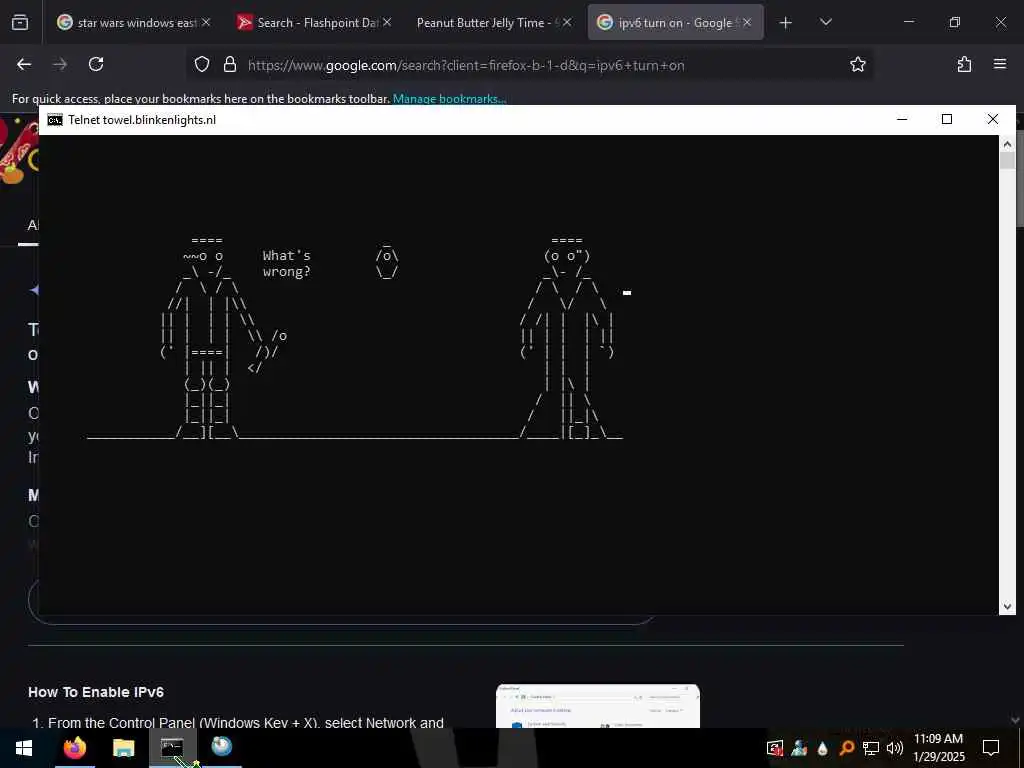Screen dimensions: 1024x768
Task: Open the network status tray icon
Action: tap(871, 748)
